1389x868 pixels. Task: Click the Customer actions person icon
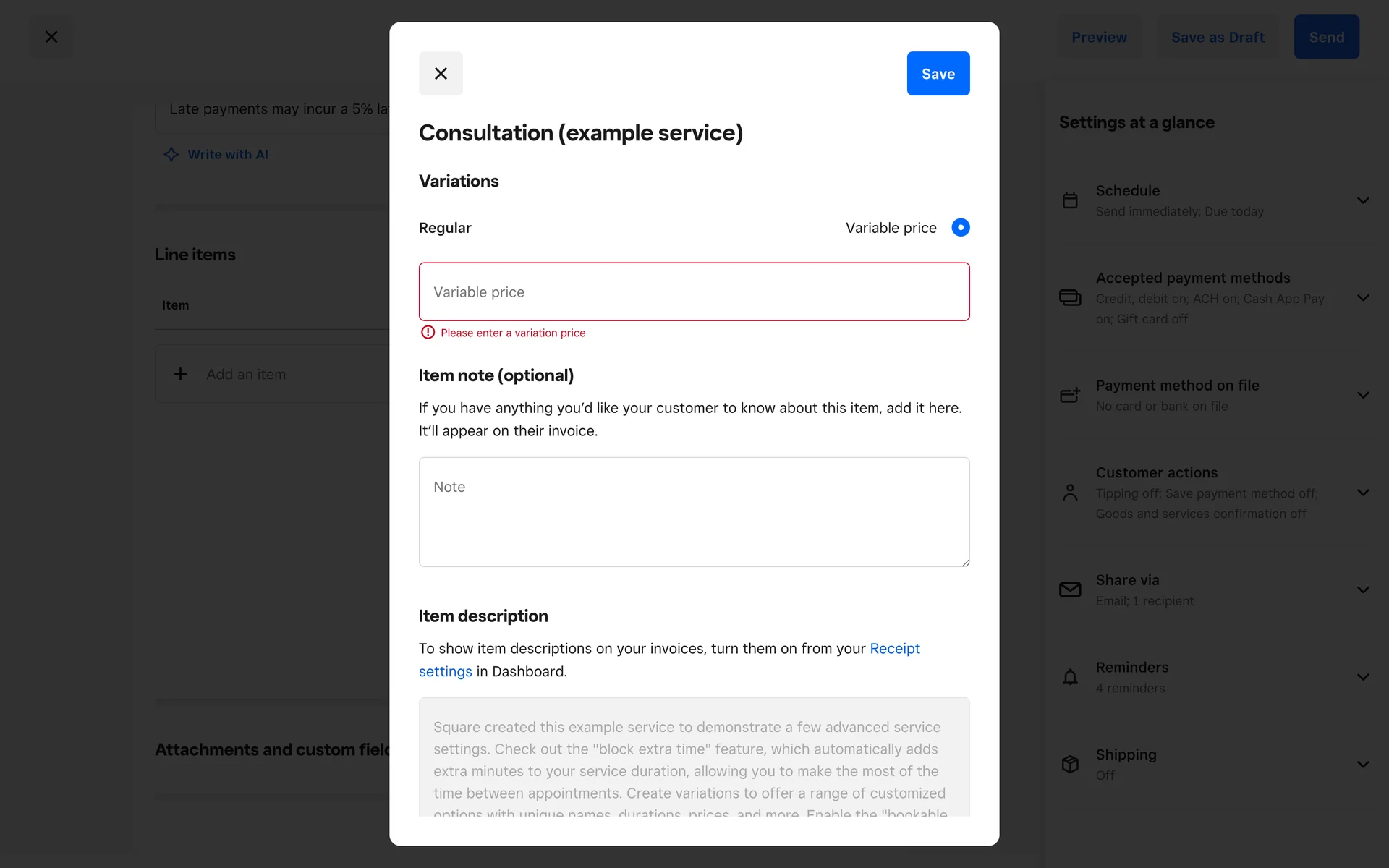tap(1070, 493)
